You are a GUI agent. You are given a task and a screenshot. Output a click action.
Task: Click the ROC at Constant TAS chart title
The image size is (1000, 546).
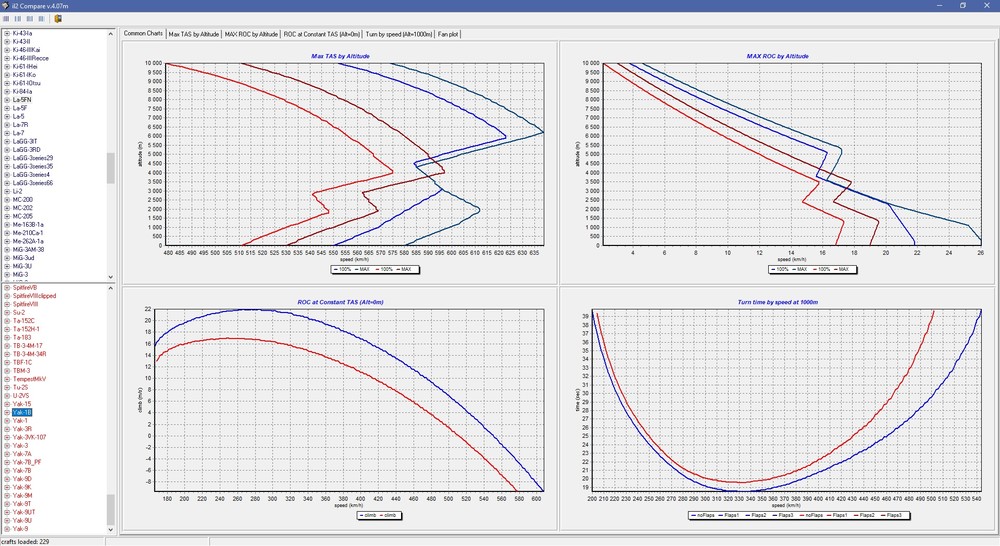(340, 302)
